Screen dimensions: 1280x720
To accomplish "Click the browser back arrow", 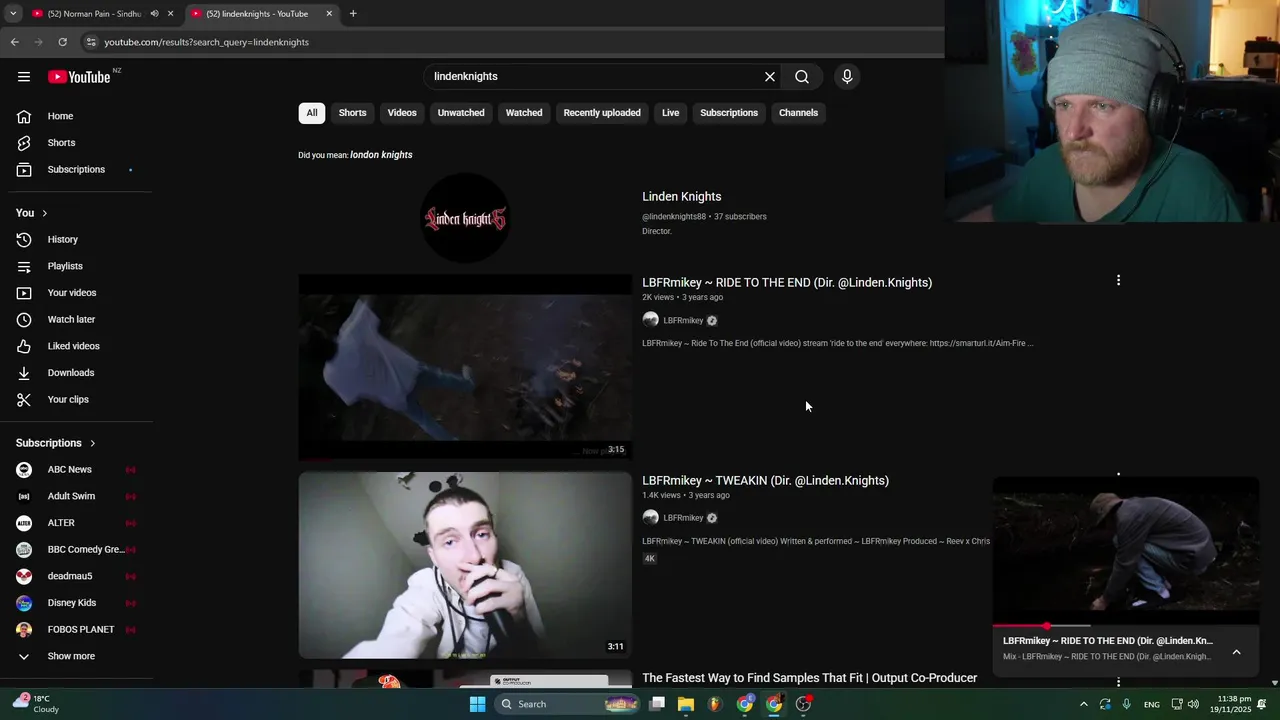I will pos(15,42).
